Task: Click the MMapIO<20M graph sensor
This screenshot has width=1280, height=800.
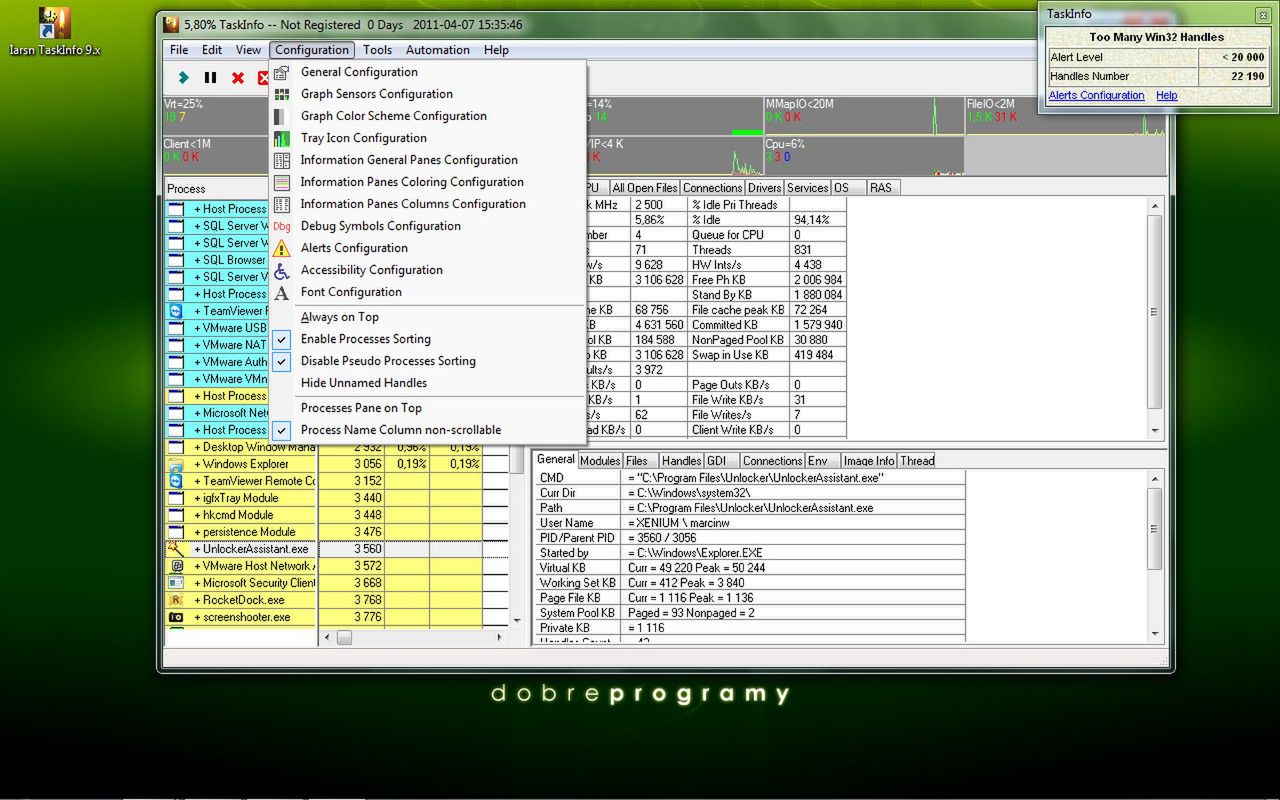Action: (x=864, y=116)
